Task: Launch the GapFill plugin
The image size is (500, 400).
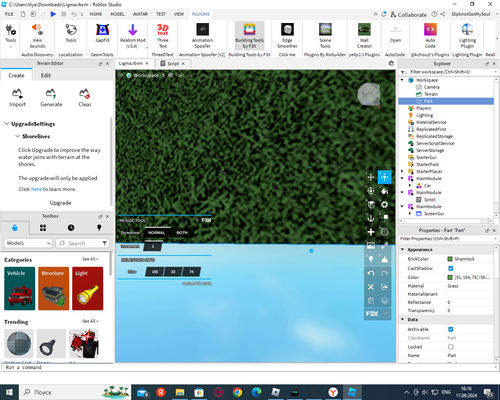Action: (102, 33)
